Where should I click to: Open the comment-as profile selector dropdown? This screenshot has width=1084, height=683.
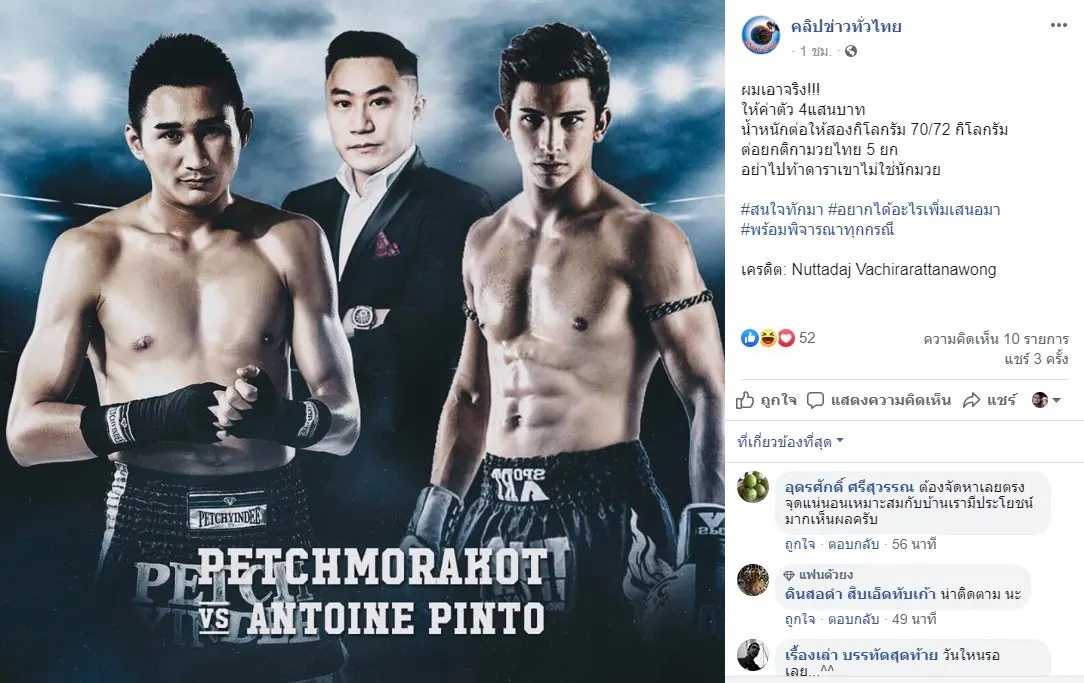tap(1046, 400)
